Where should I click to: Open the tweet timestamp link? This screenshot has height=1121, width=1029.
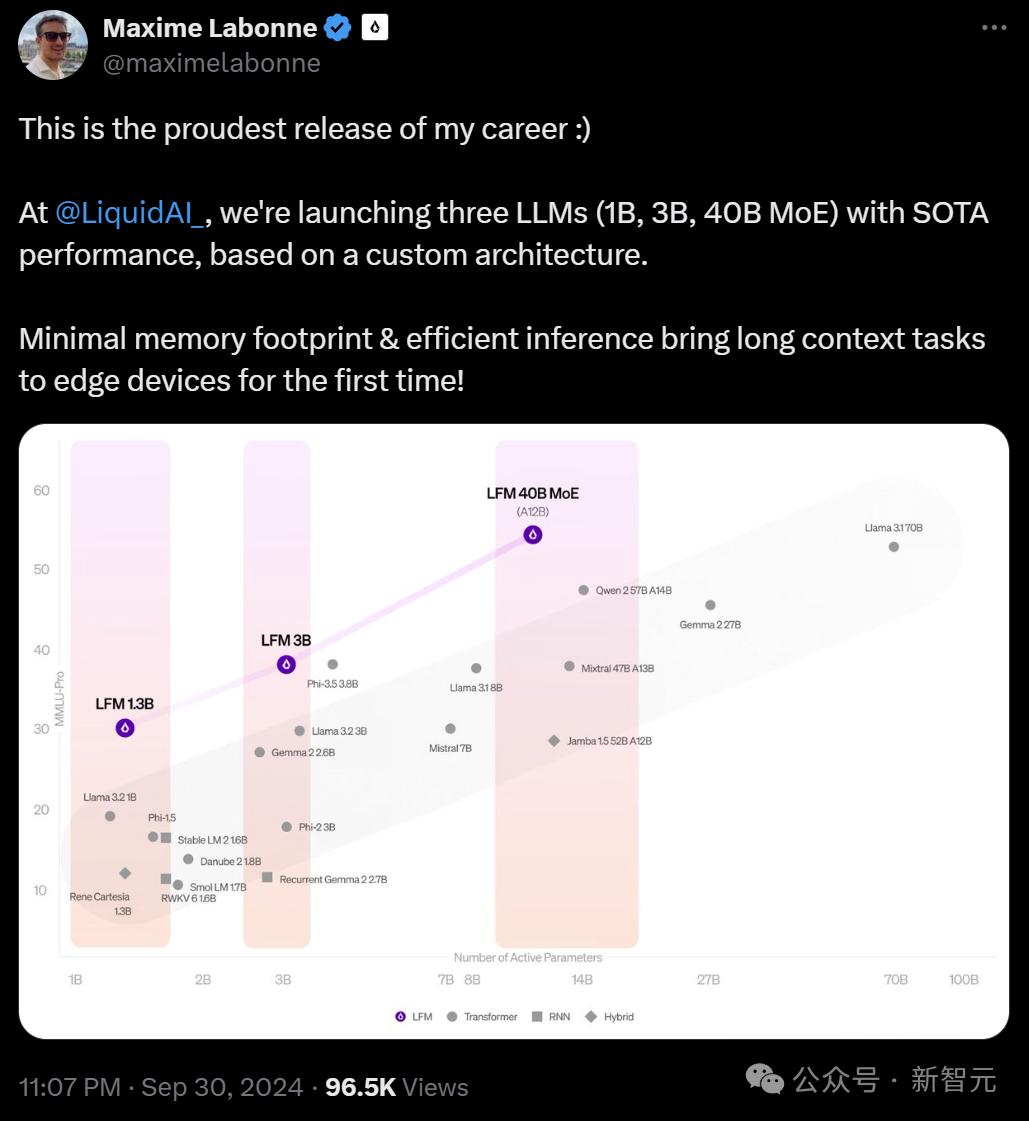click(160, 1087)
